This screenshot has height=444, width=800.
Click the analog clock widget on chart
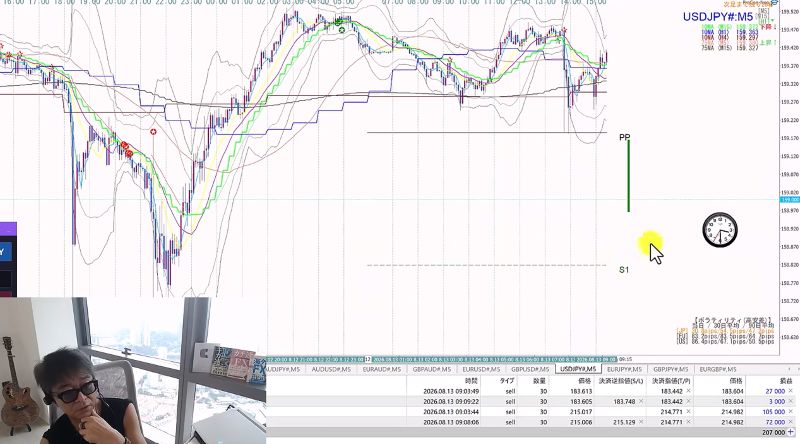[720, 230]
